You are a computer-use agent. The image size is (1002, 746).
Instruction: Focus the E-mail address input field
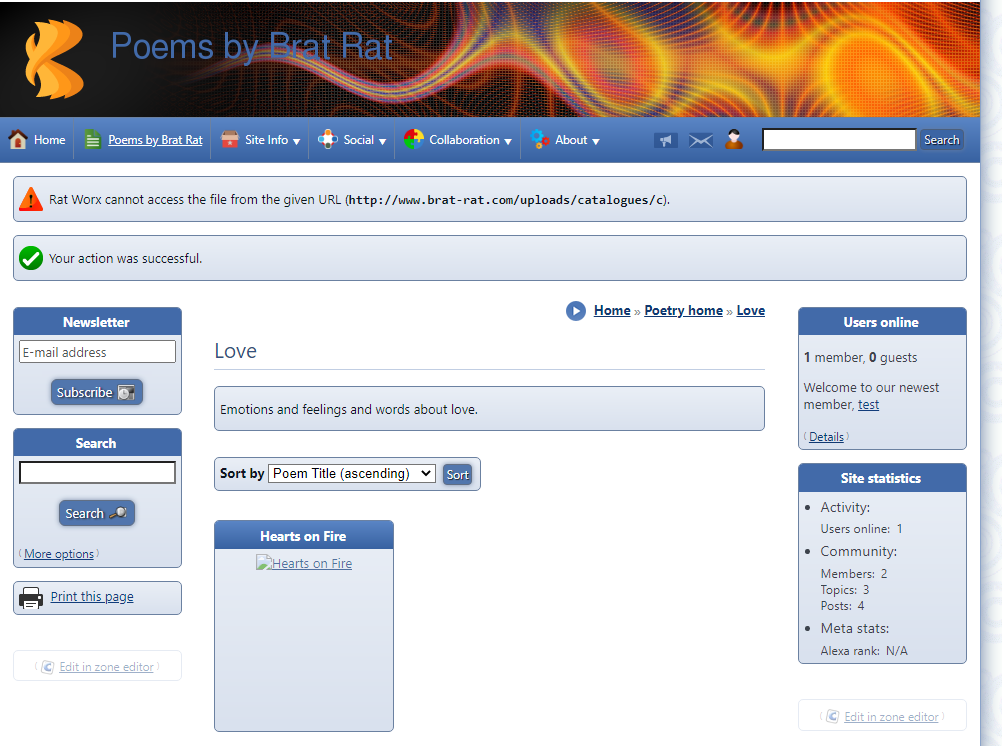click(97, 352)
